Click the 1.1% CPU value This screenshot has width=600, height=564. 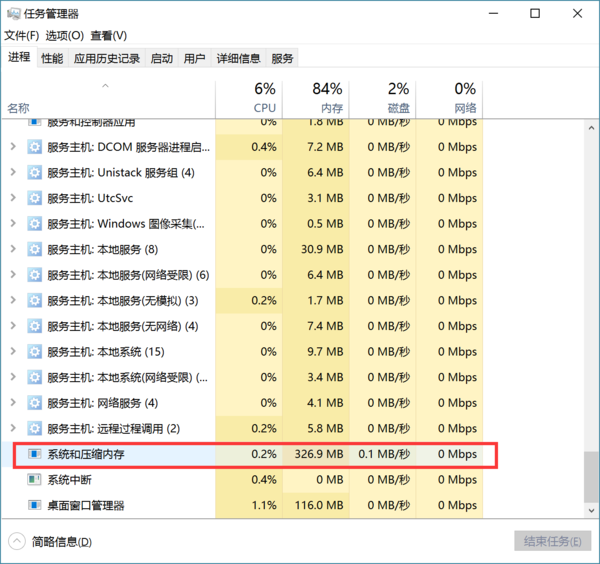tap(264, 505)
